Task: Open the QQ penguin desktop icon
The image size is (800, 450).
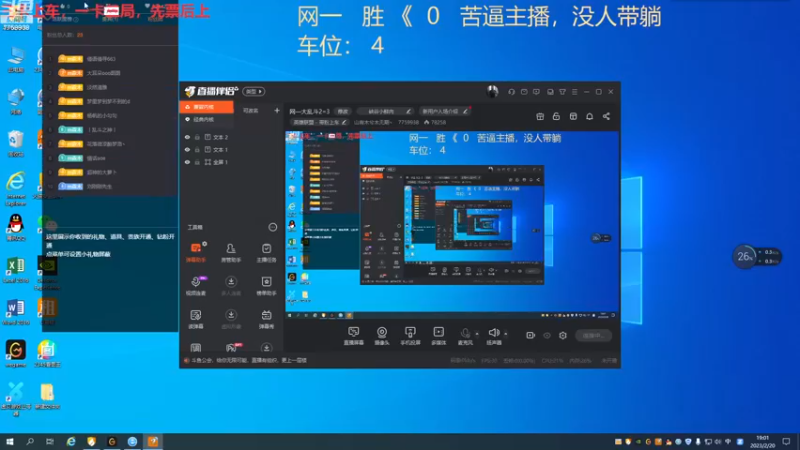Action: 16,228
